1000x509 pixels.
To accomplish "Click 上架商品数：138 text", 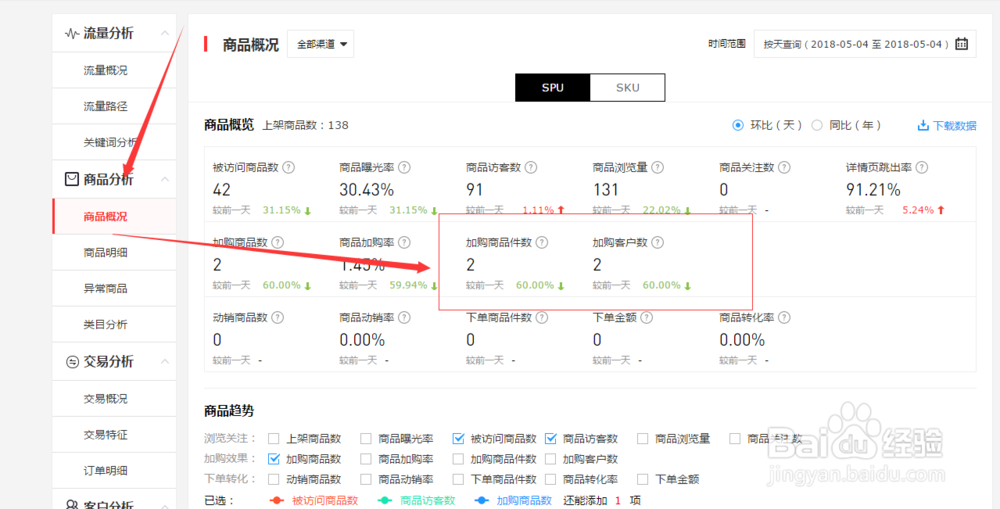I will point(305,125).
